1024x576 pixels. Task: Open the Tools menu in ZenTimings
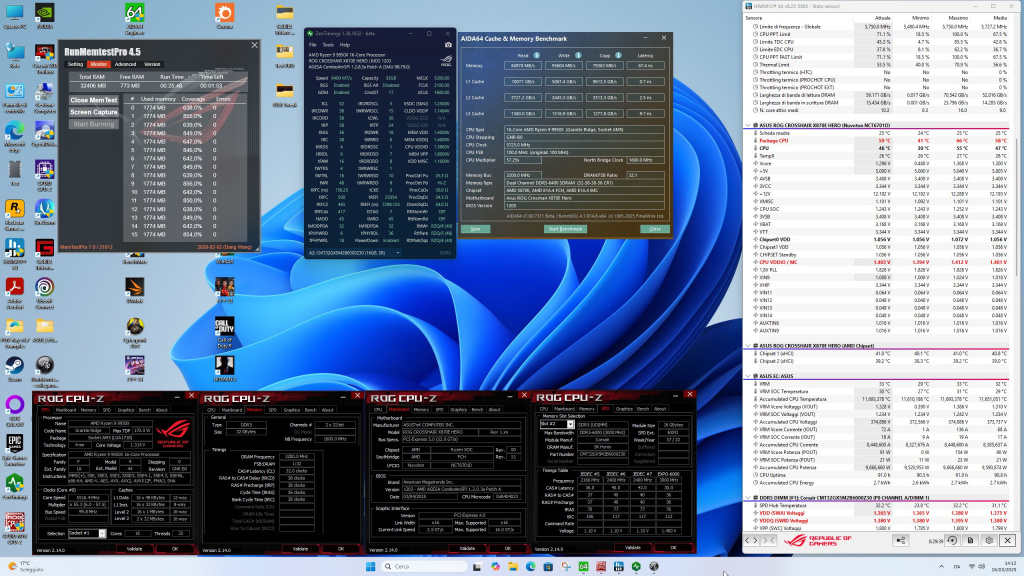(x=328, y=45)
